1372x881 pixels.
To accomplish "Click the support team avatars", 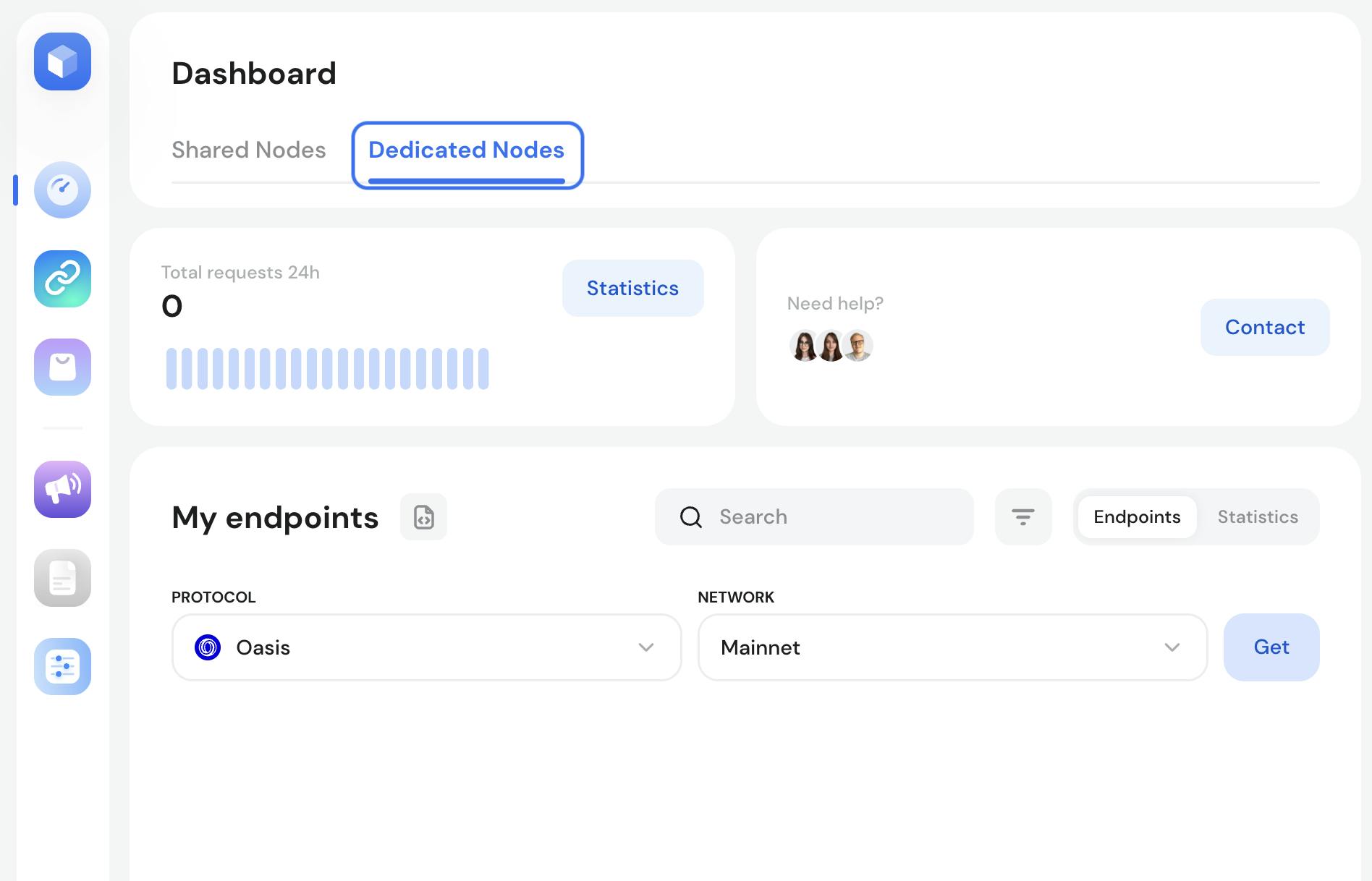I will point(831,346).
